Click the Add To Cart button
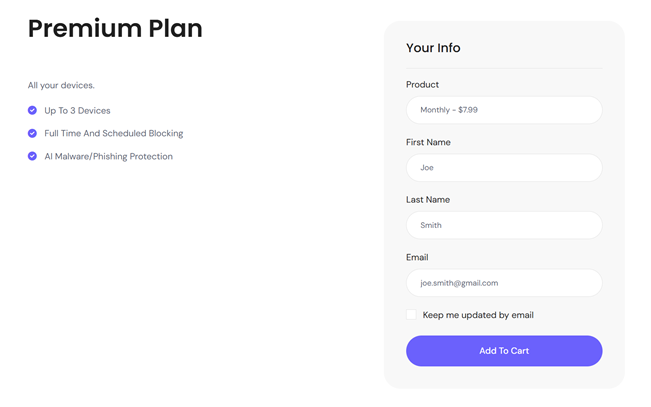The width and height of the screenshot is (651, 407). pyautogui.click(x=504, y=351)
